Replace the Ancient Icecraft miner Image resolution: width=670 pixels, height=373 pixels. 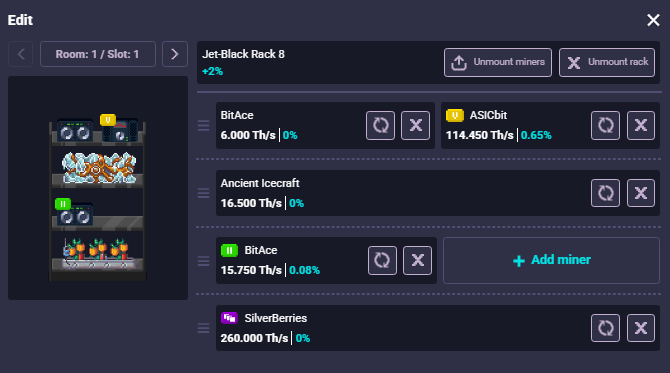[x=605, y=193]
